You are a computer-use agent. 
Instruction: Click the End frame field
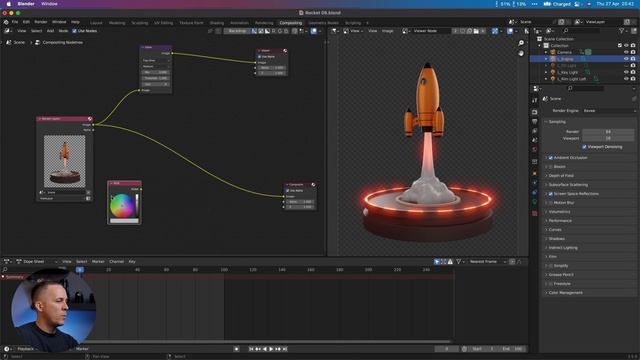[x=512, y=349]
